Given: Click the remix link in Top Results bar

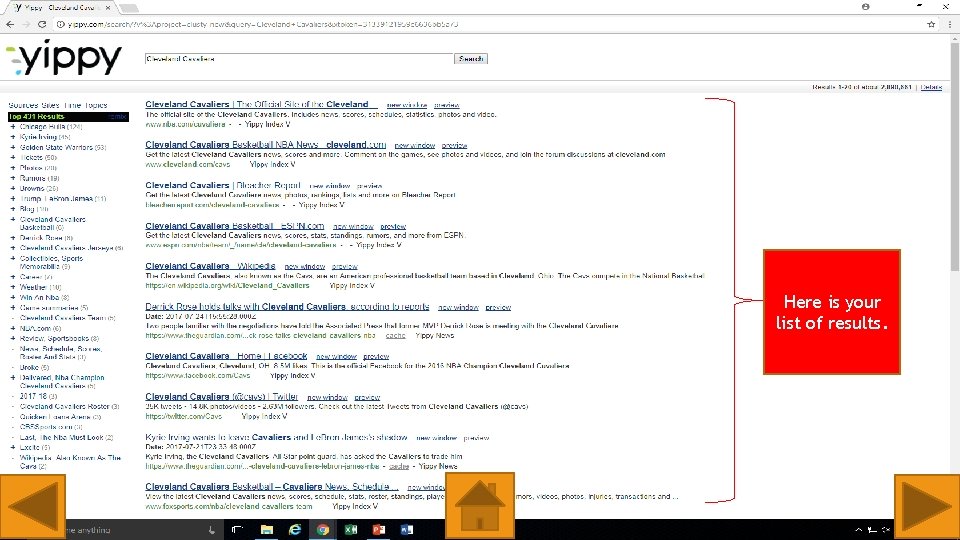Looking at the screenshot, I should pyautogui.click(x=117, y=116).
